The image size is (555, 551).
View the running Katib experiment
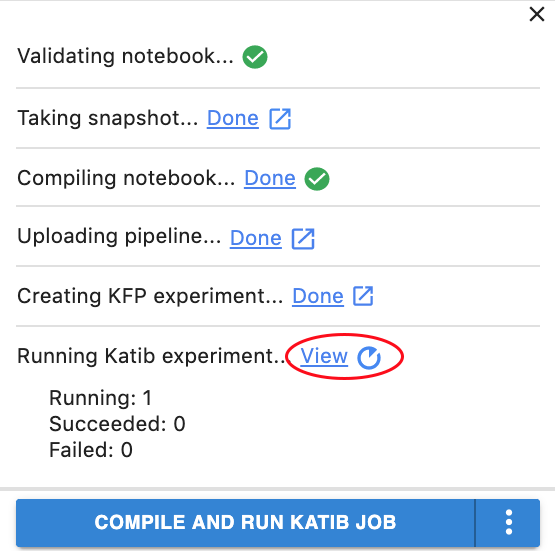tap(324, 356)
